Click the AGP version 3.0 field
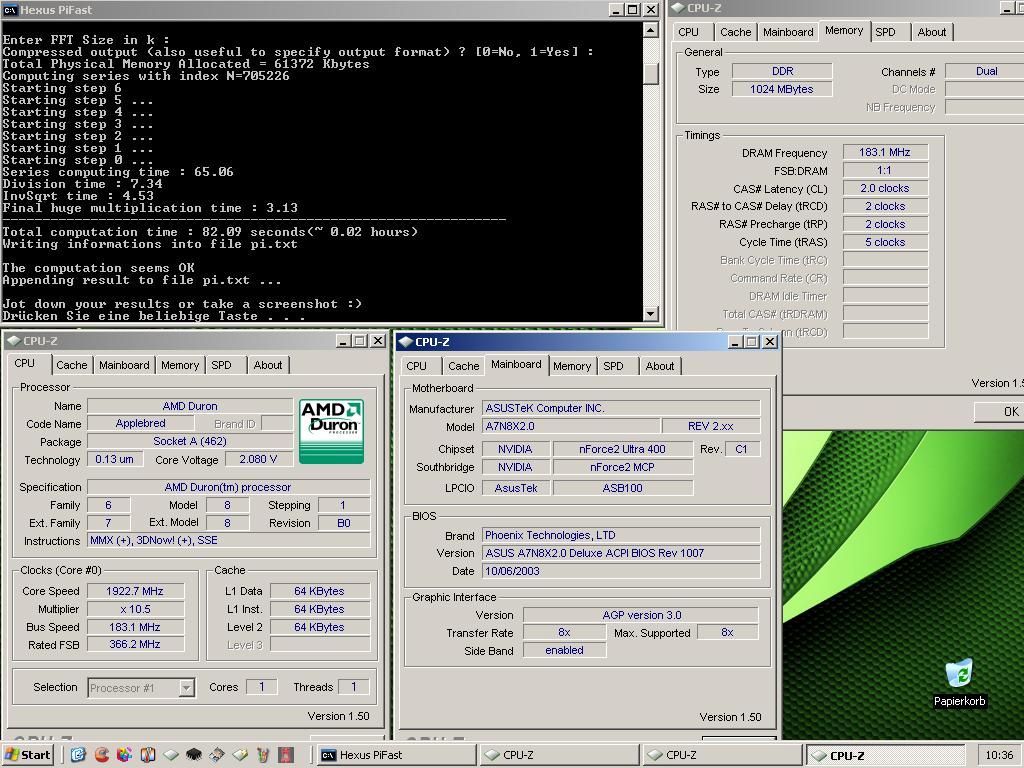The width and height of the screenshot is (1024, 768). [x=641, y=615]
